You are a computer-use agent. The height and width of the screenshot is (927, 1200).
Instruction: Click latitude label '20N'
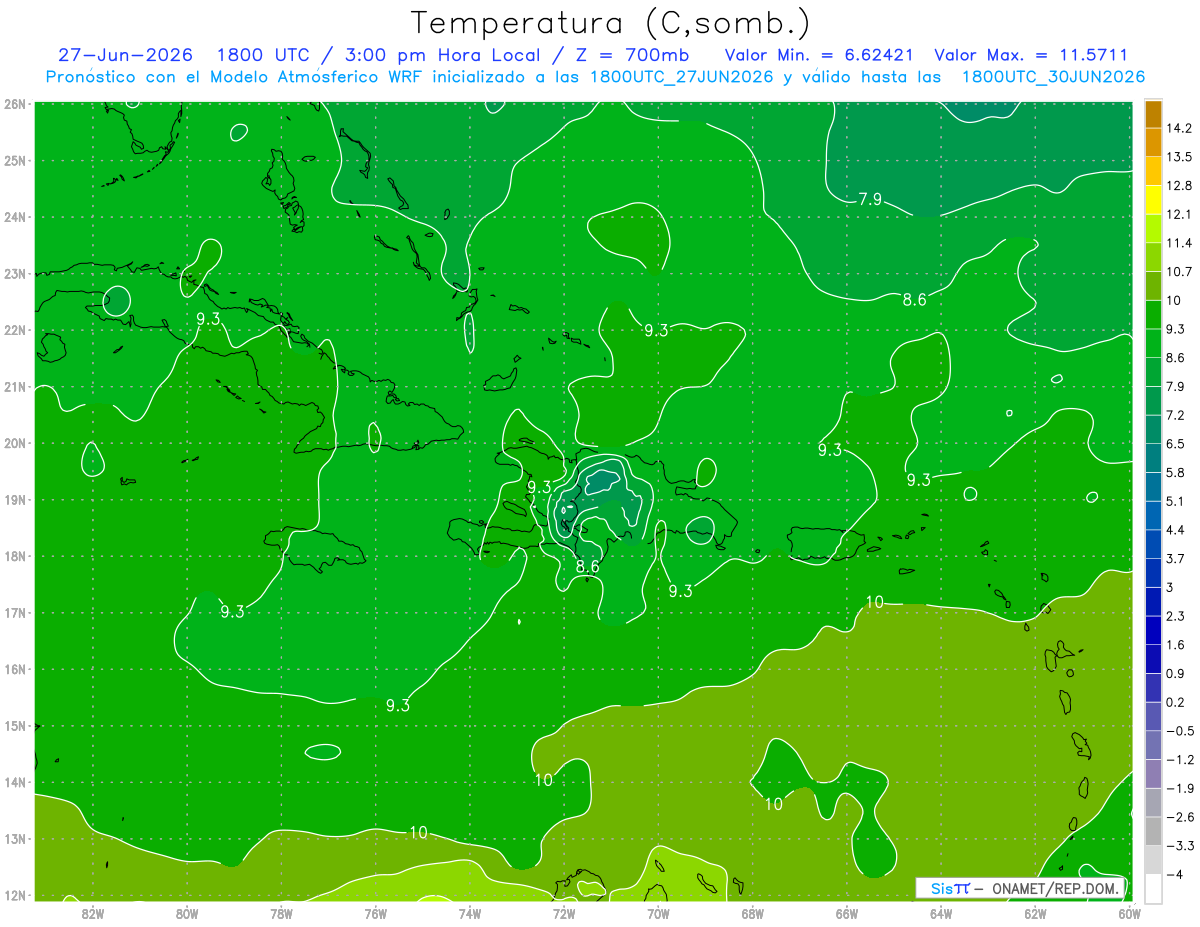click(15, 443)
